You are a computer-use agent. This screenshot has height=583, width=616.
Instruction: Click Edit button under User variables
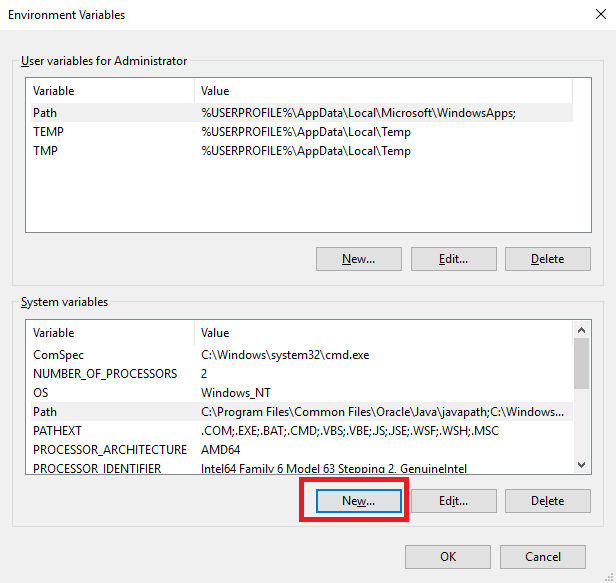coord(454,259)
